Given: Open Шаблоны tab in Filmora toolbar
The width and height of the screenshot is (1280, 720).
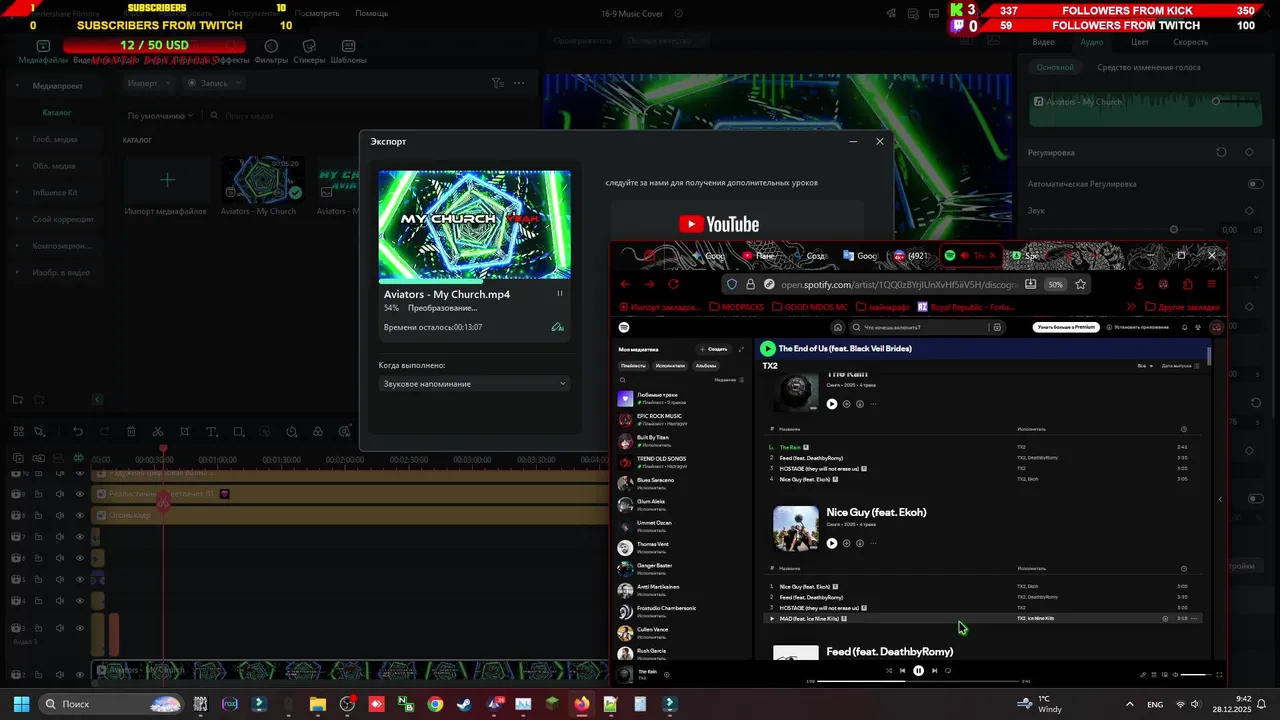Looking at the screenshot, I should [x=349, y=53].
